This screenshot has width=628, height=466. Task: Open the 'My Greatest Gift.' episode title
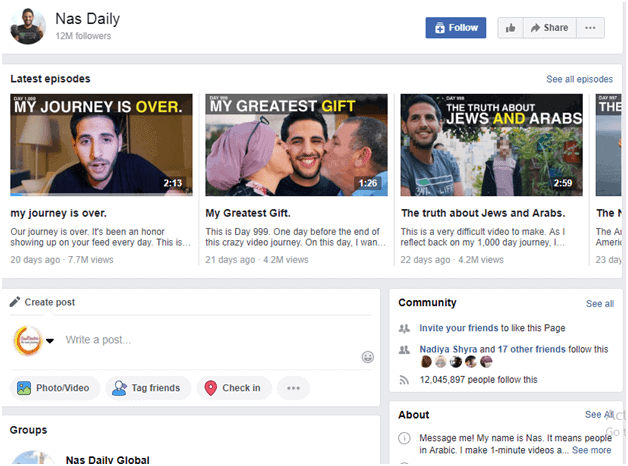[248, 213]
